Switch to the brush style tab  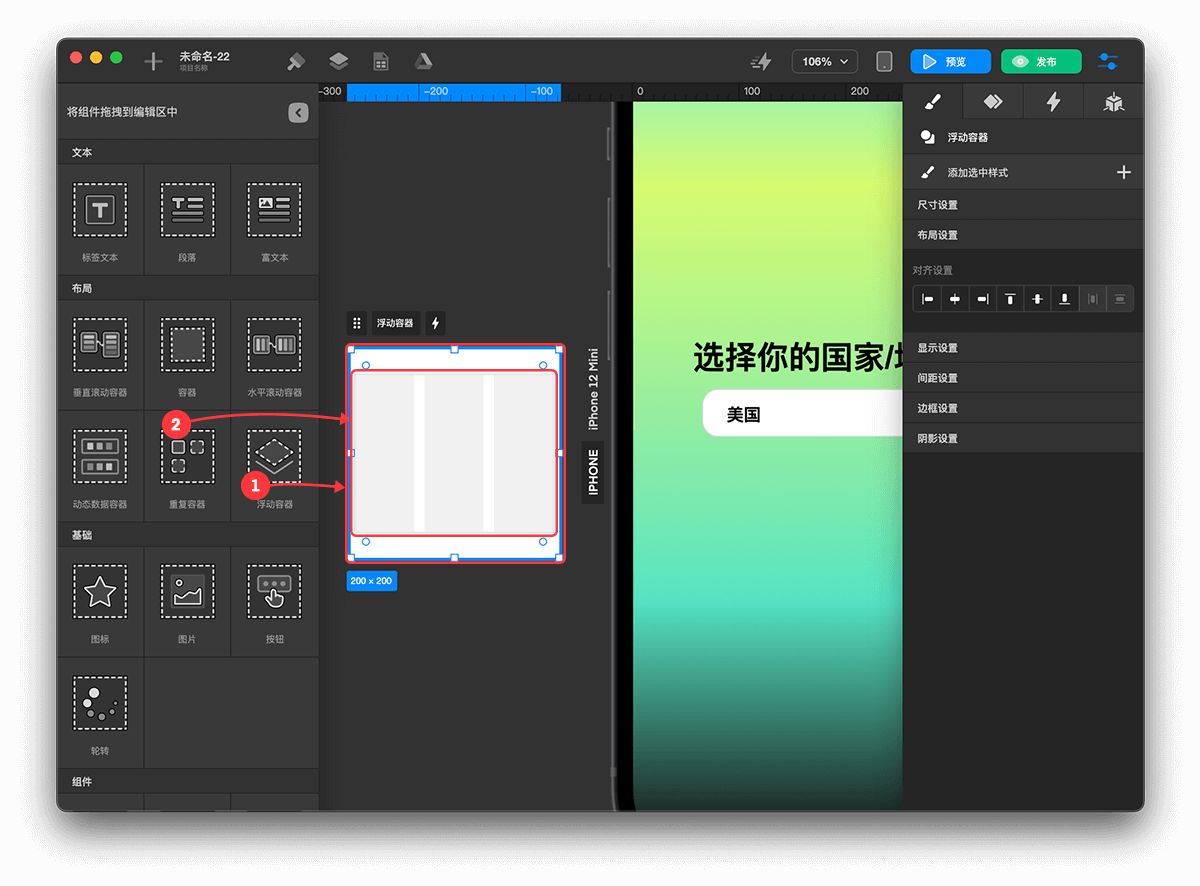(x=932, y=102)
